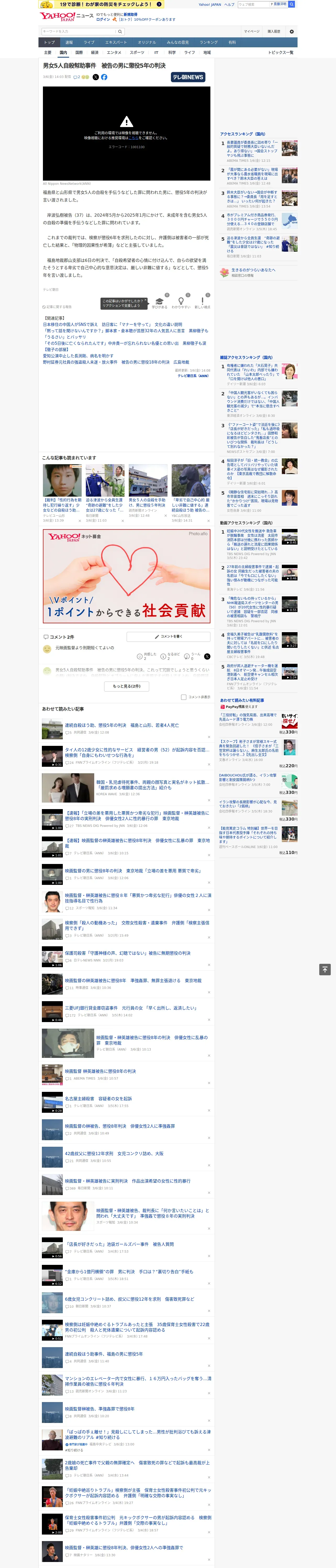Share article on Facebook icon
336x1568 pixels.
(104, 77)
